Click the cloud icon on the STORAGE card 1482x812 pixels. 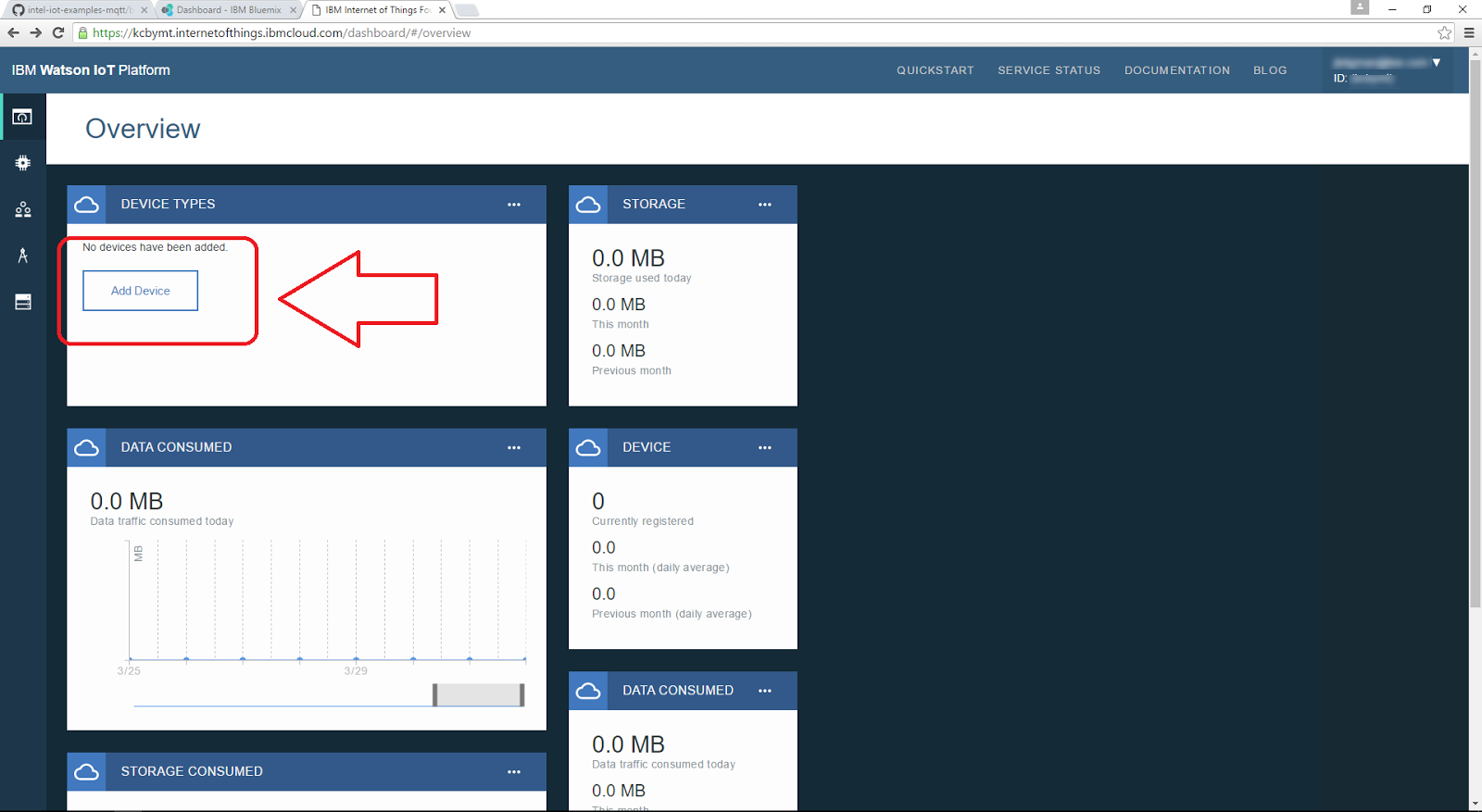click(x=588, y=205)
